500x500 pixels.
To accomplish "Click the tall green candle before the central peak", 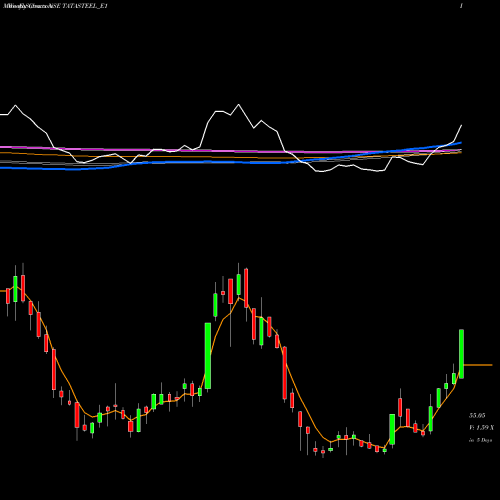I will tap(208, 356).
